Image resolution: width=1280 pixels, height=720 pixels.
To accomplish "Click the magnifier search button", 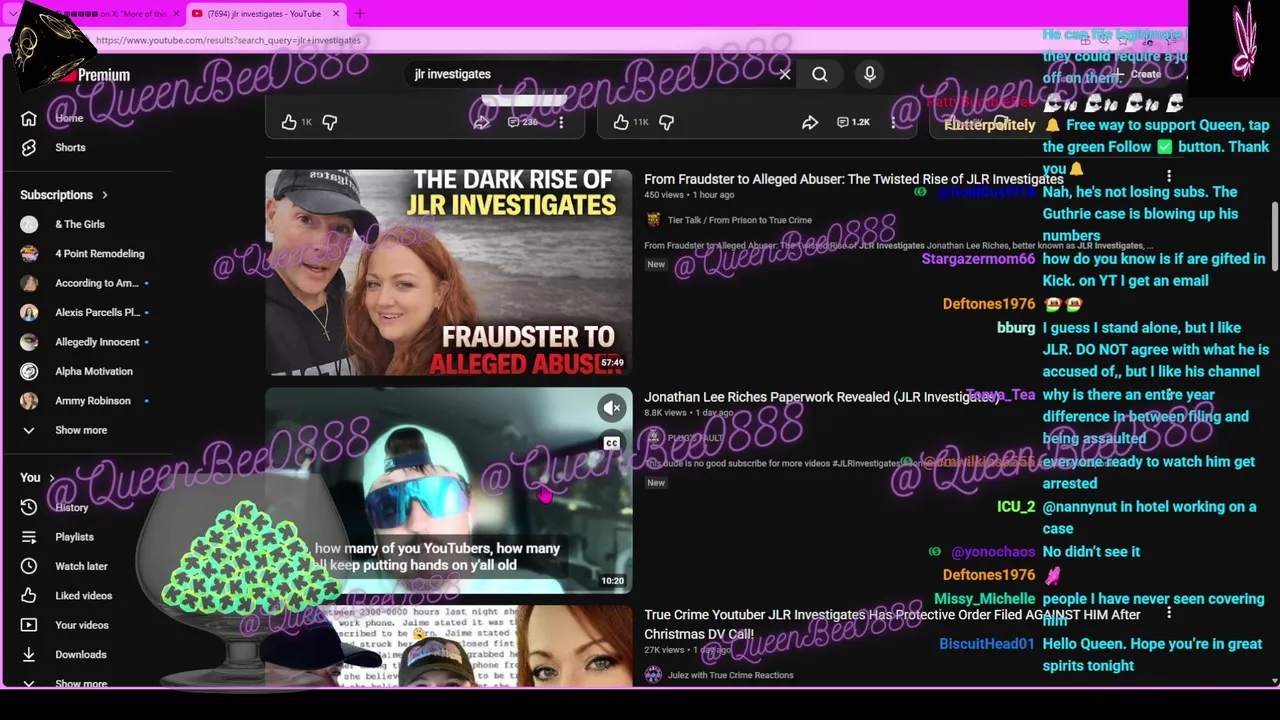I will coord(820,74).
